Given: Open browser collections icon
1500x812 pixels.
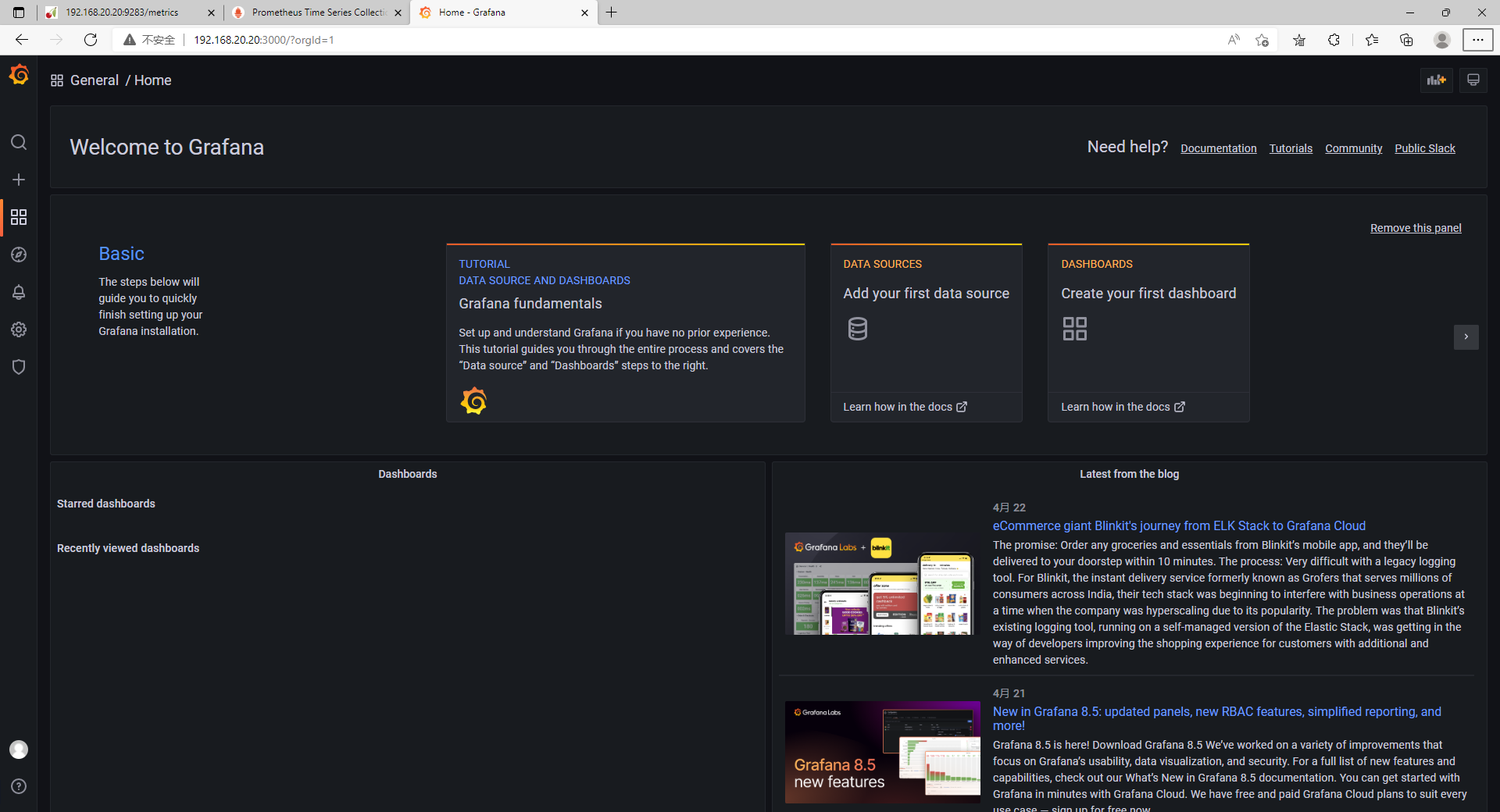Looking at the screenshot, I should point(1406,40).
